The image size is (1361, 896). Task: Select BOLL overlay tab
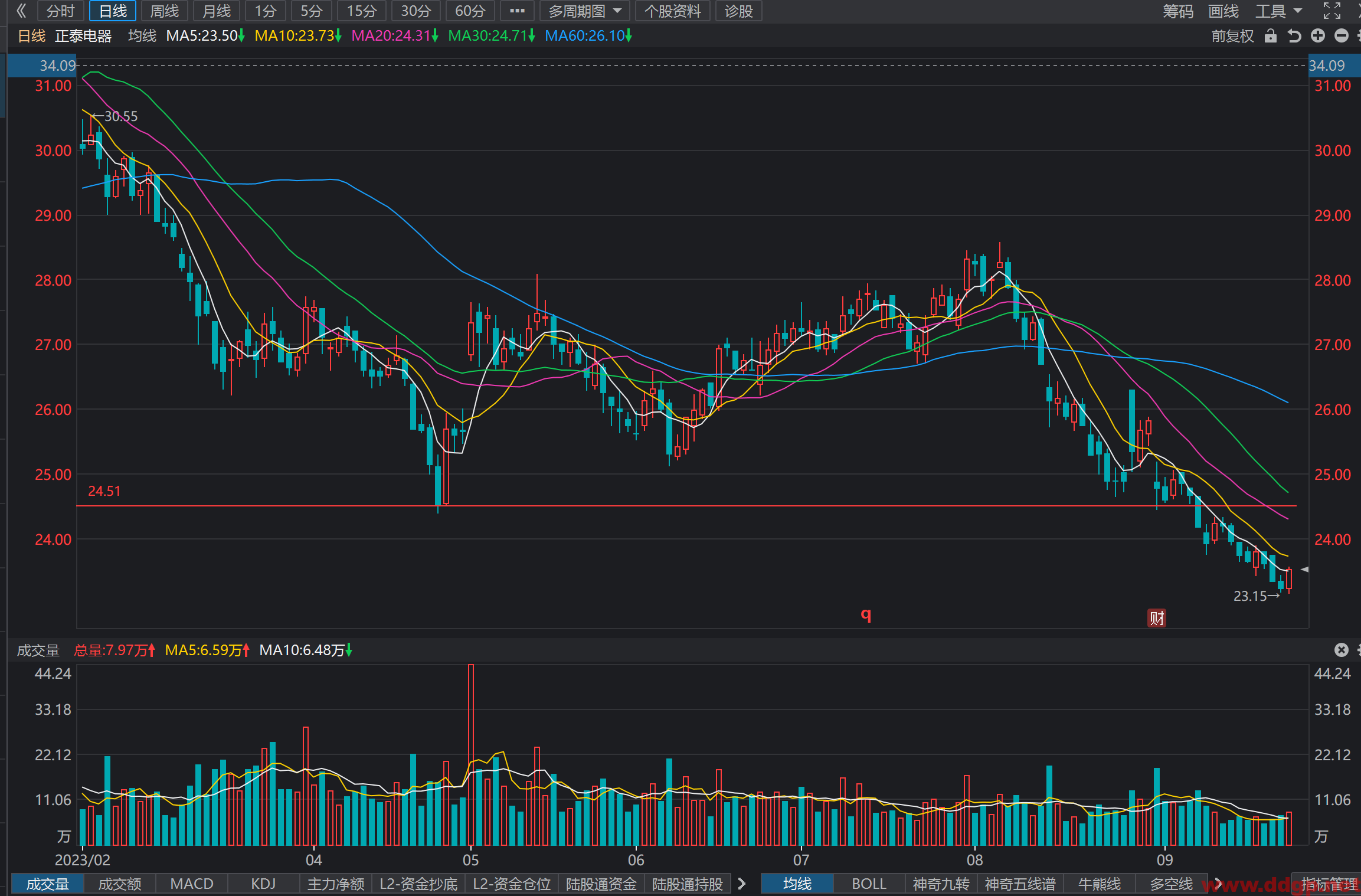(x=869, y=884)
